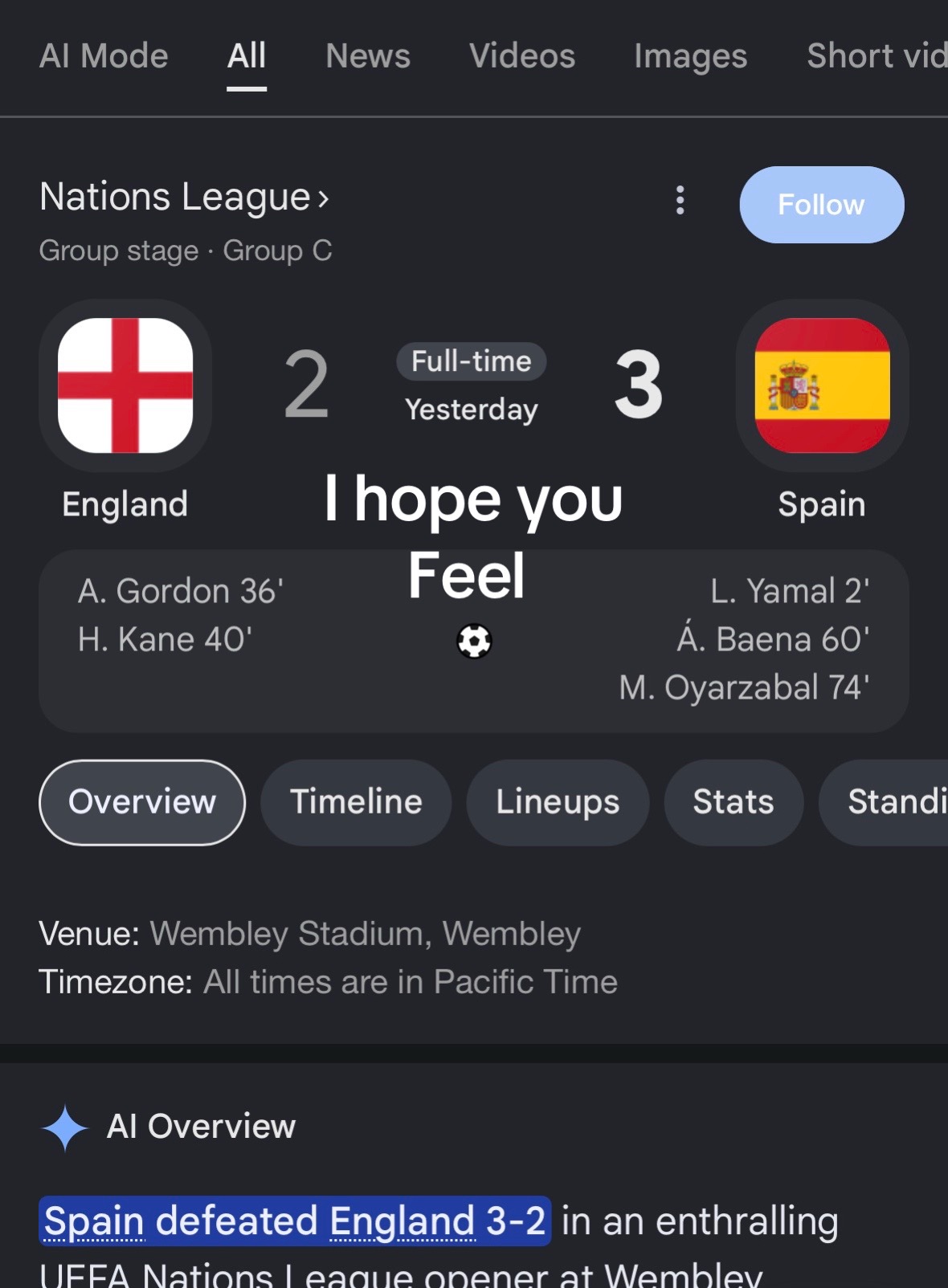Tap the England flag icon
948x1288 pixels.
click(x=125, y=385)
